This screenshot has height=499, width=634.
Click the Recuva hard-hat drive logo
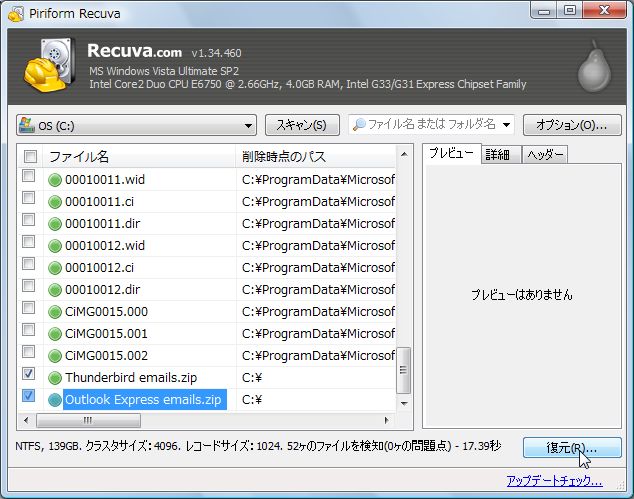pyautogui.click(x=49, y=66)
